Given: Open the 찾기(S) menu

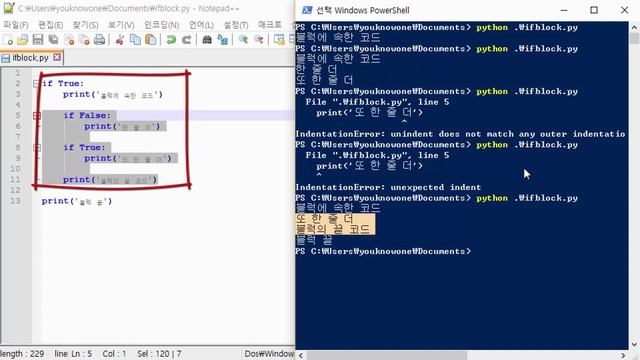Looking at the screenshot, I should coord(85,25).
